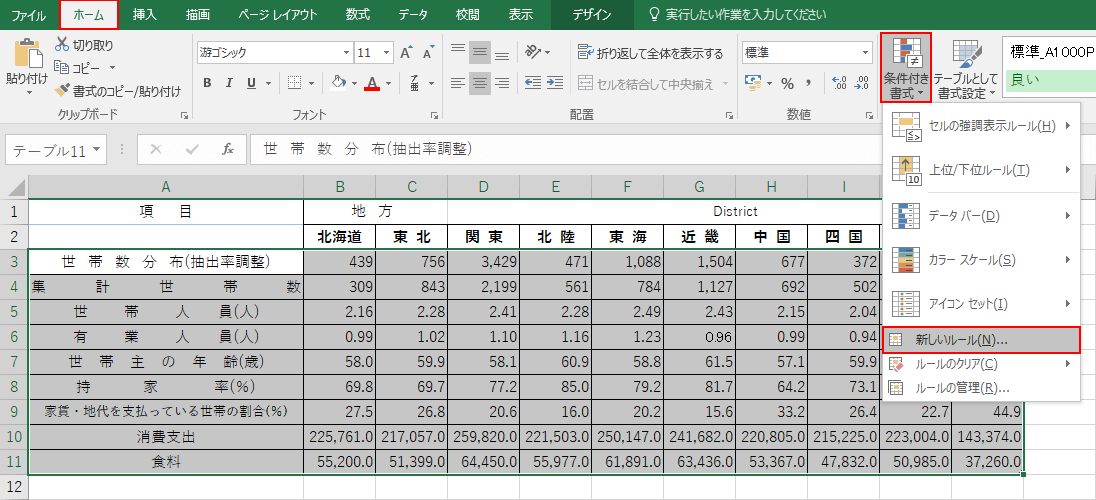Increase indent
This screenshot has width=1096, height=500.
tap(555, 83)
